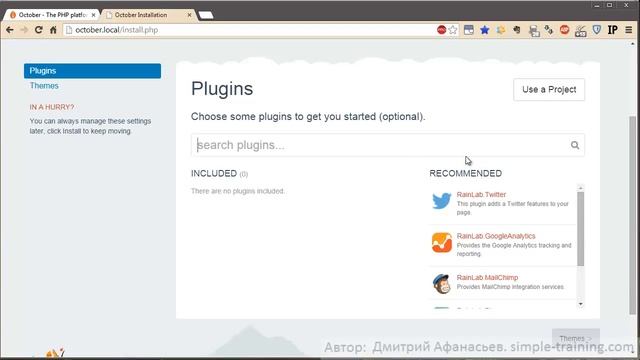Click the 'IN A HURRY?' heading
Viewport: 640px width, 360px height.
(x=52, y=107)
